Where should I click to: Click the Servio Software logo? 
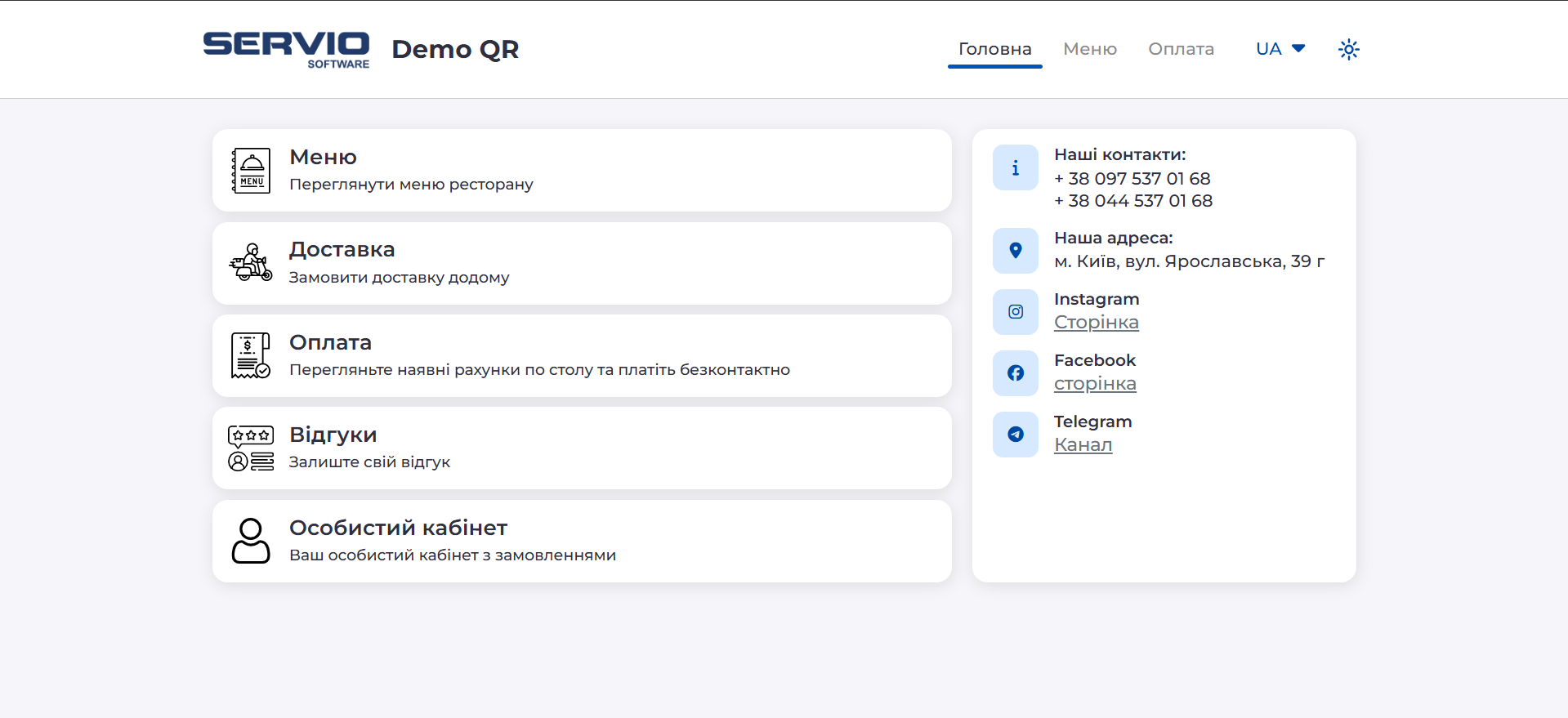(x=286, y=49)
